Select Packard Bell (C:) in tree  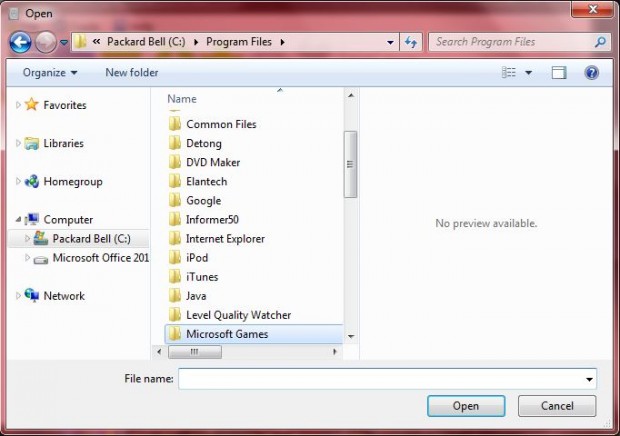pos(91,239)
